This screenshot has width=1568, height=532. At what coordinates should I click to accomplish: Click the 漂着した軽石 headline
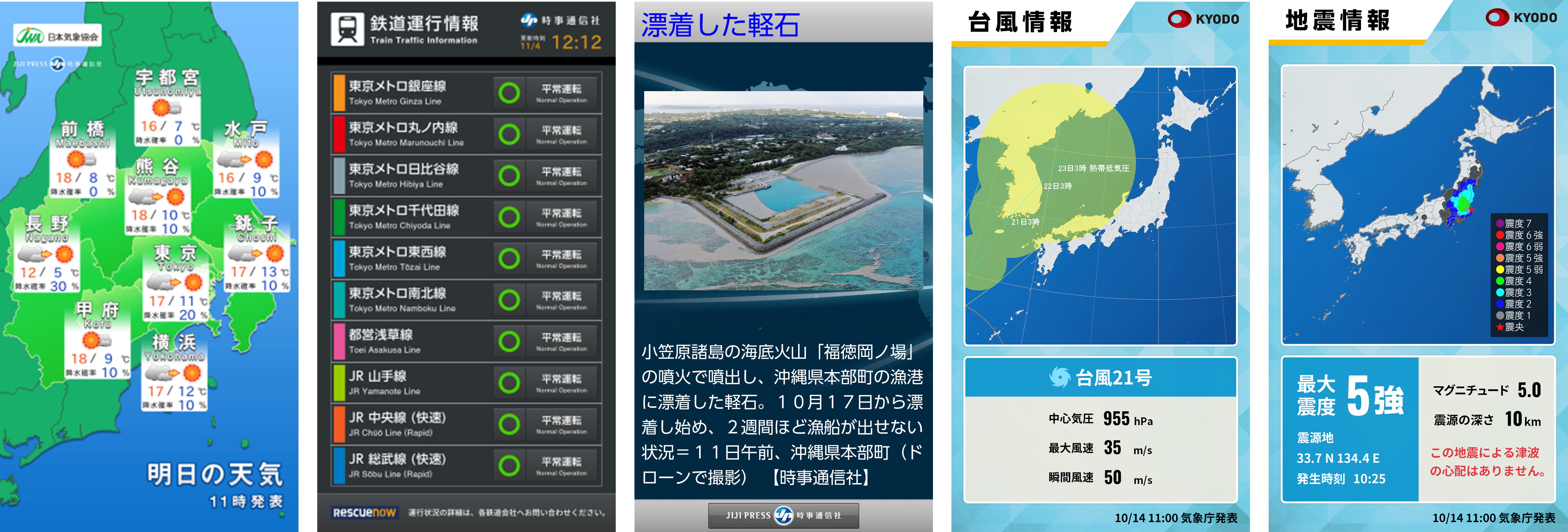click(x=720, y=25)
